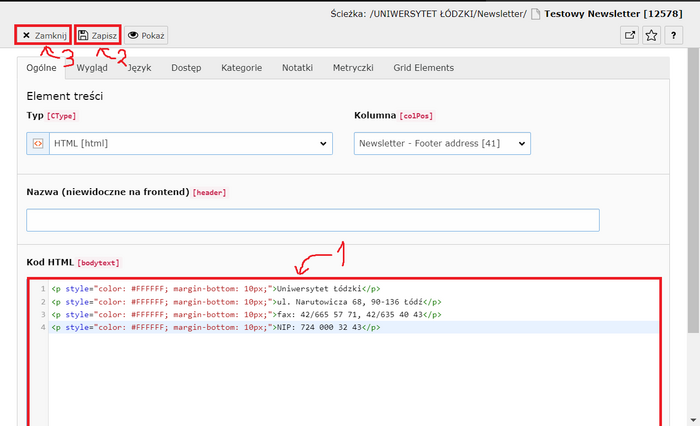Screen dimensions: 700x426
Task: Bookmark this record with the star icon
Action: (652, 35)
